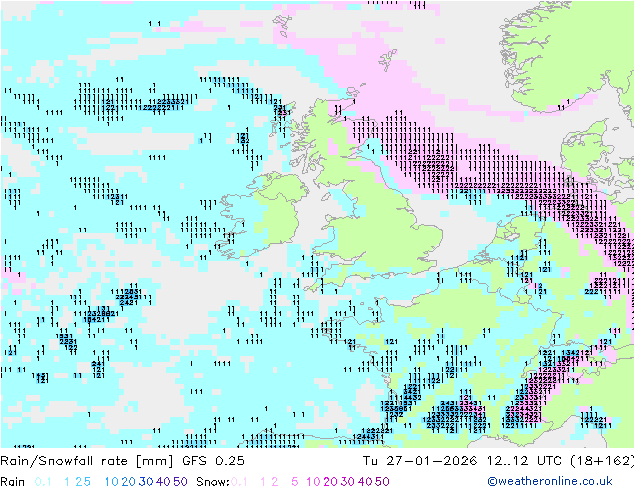Click the Tu 27-01-2026 date text
The width and height of the screenshot is (634, 490).
click(419, 460)
